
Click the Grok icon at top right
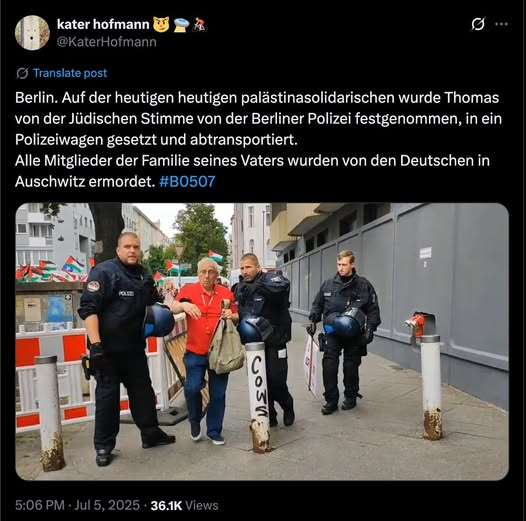point(478,24)
